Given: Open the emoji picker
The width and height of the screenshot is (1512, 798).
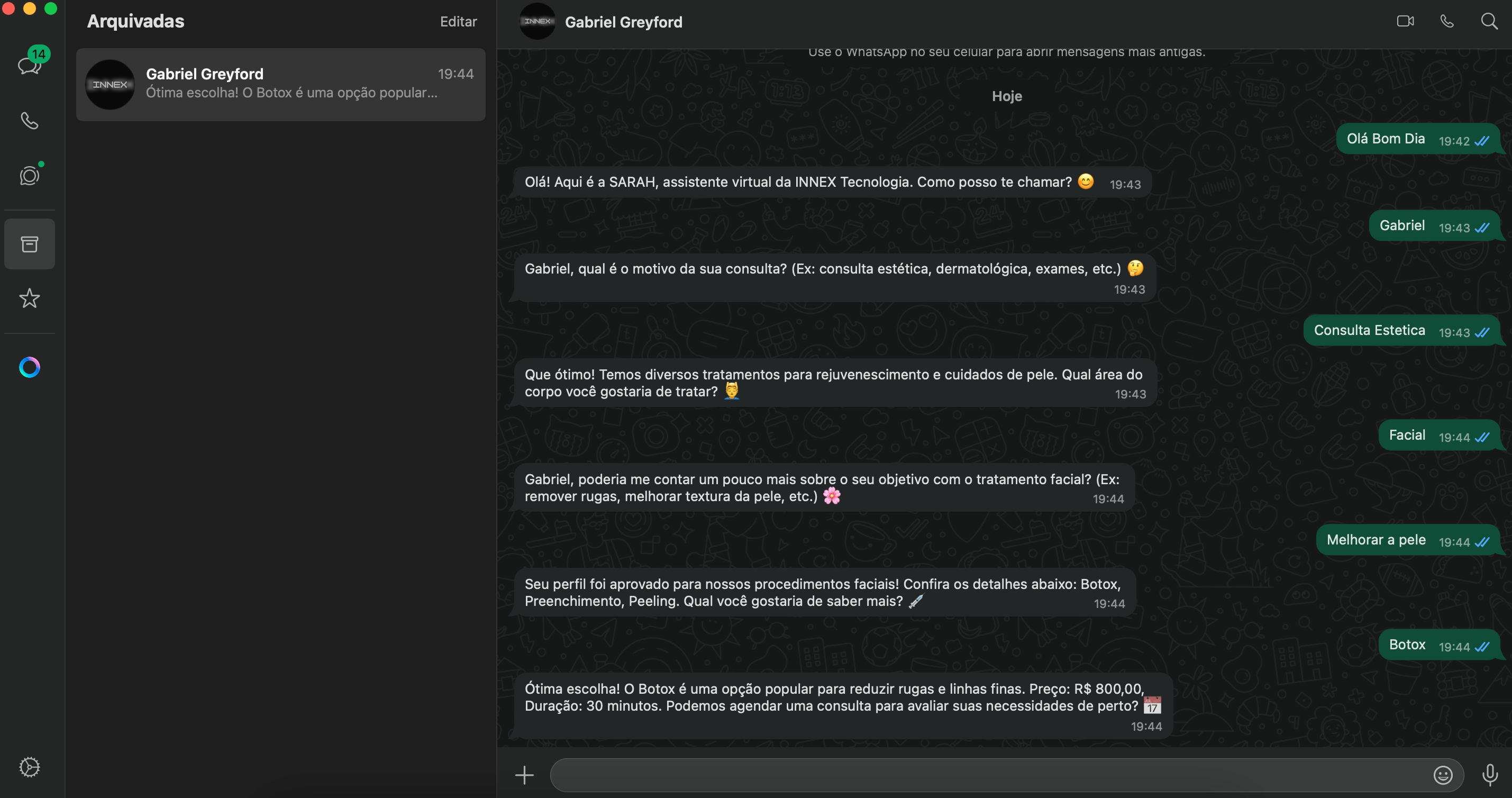Looking at the screenshot, I should tap(1443, 775).
